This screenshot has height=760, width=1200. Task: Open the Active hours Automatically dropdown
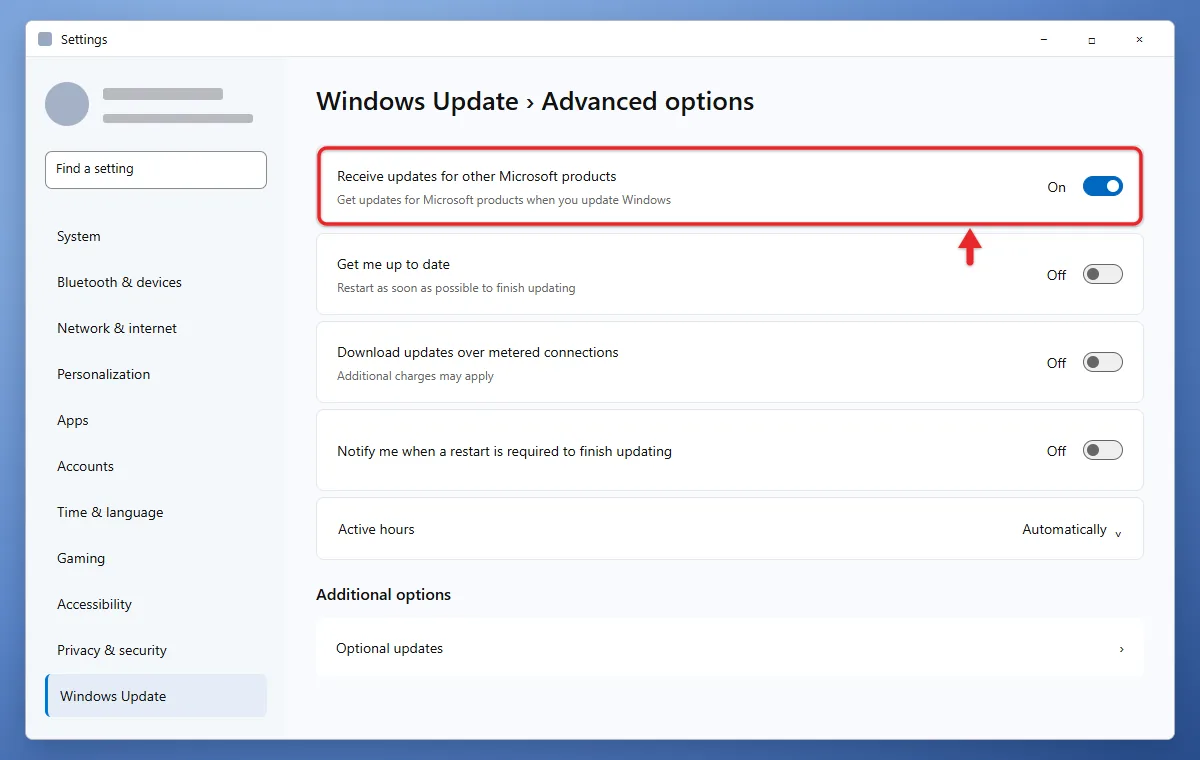(x=1072, y=530)
